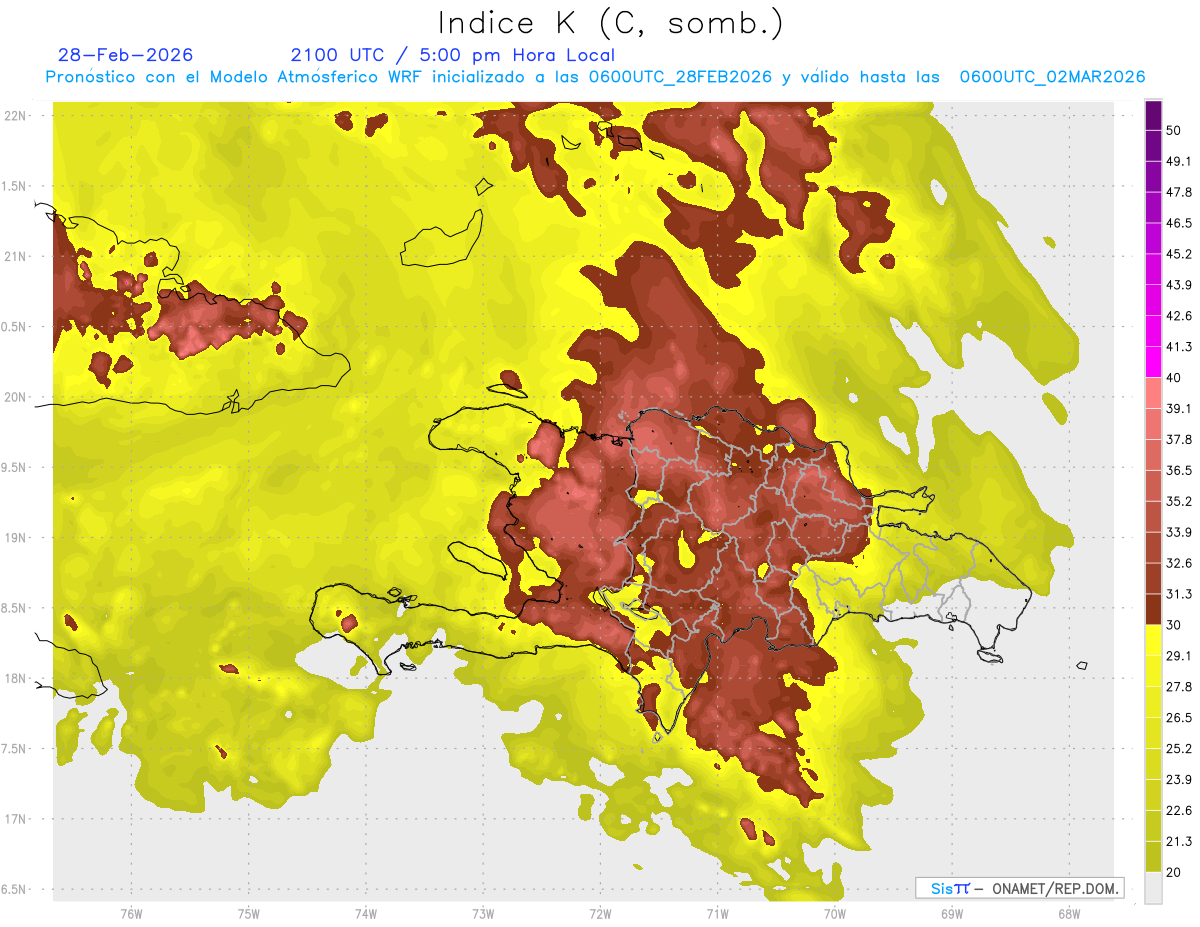The image size is (1200, 927).
Task: Click colorbar label '26.5'
Action: [x=1180, y=718]
